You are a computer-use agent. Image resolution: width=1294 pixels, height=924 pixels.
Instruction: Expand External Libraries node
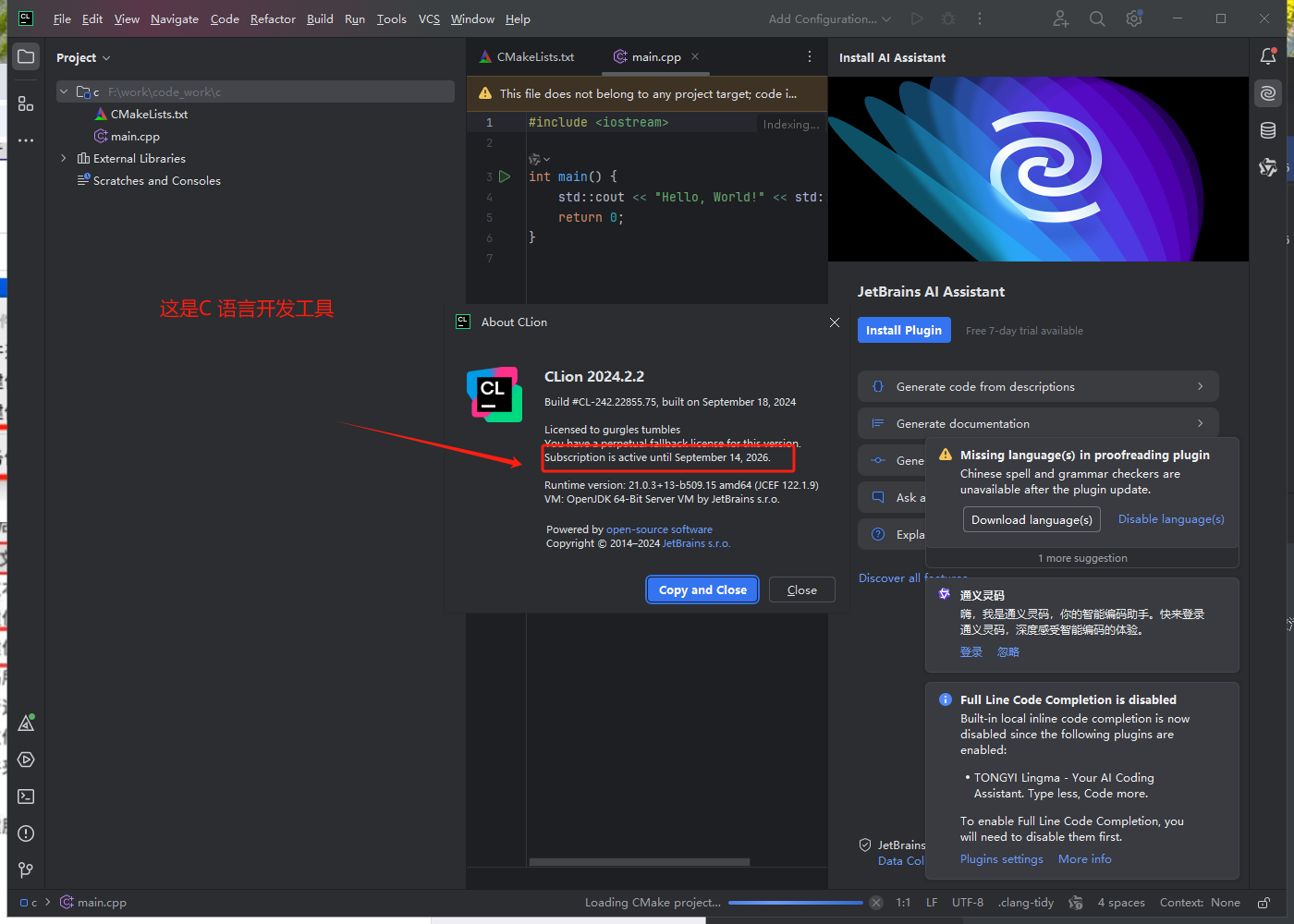64,158
